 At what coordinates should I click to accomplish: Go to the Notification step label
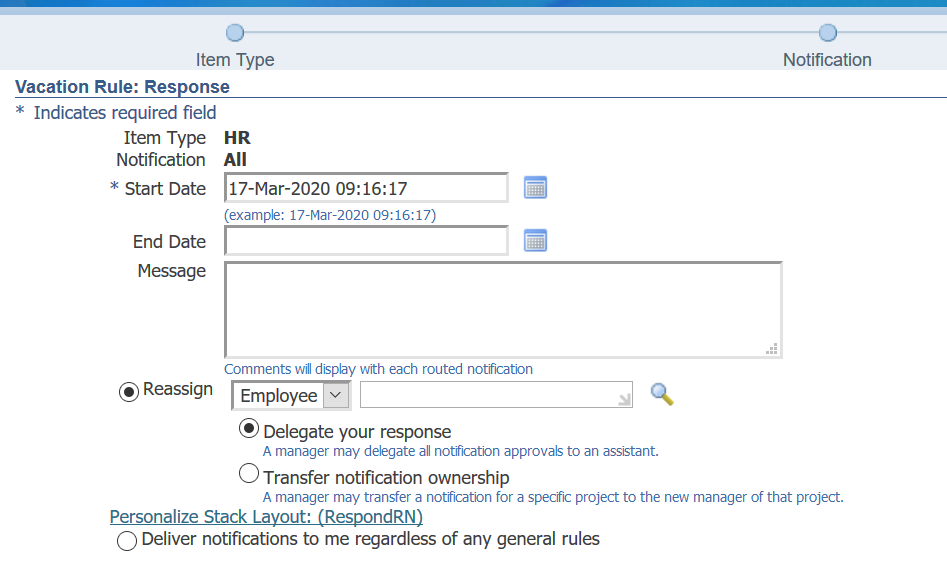click(827, 60)
